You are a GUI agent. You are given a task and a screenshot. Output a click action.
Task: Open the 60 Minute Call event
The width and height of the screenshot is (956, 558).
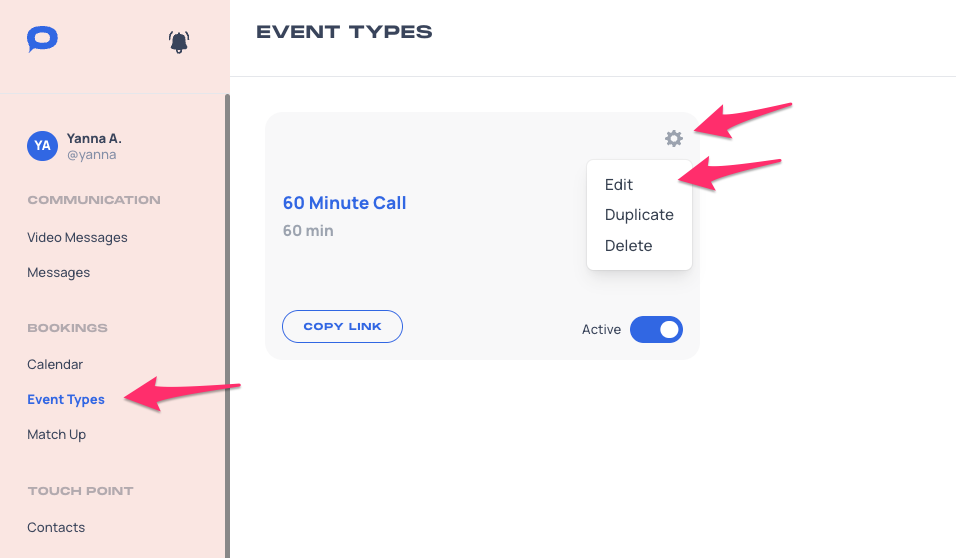pyautogui.click(x=344, y=202)
